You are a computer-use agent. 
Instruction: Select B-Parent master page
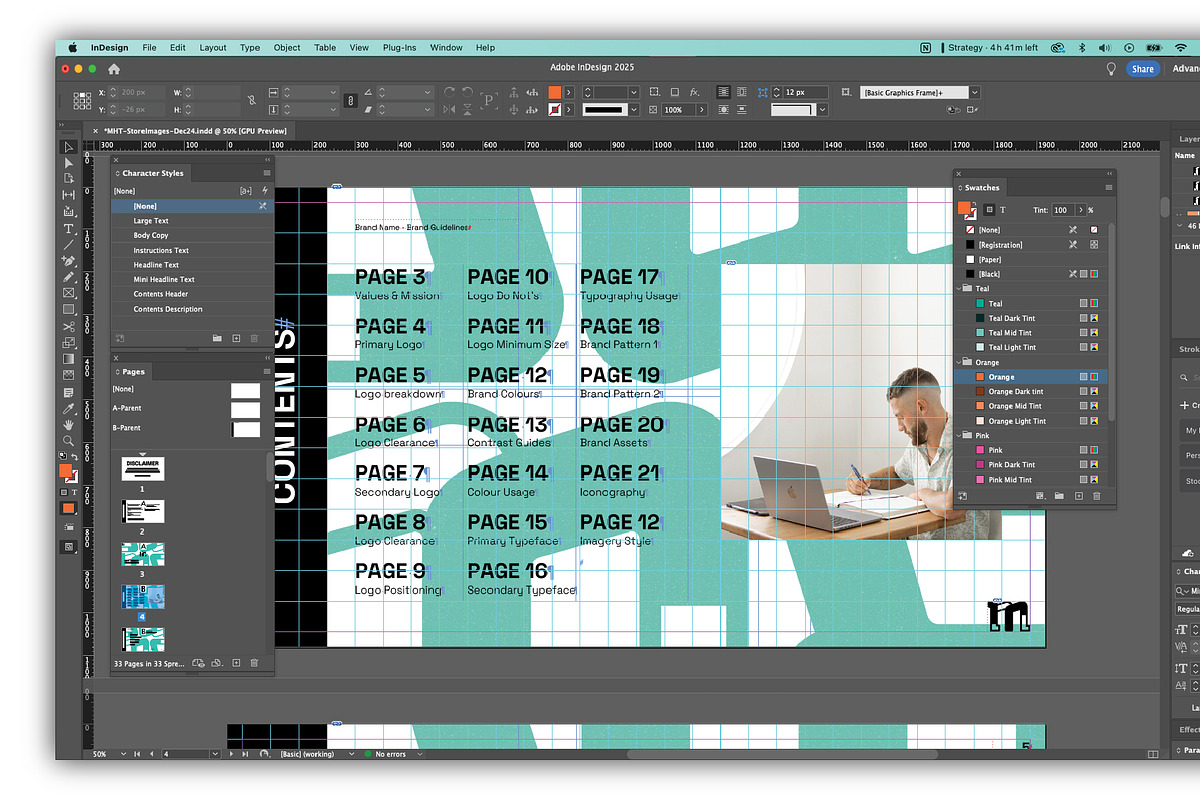tap(187, 428)
